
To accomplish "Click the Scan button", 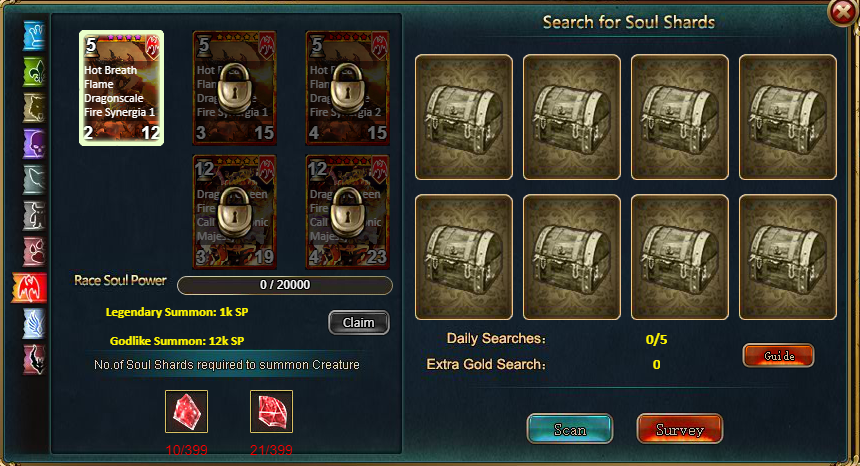I will 570,429.
